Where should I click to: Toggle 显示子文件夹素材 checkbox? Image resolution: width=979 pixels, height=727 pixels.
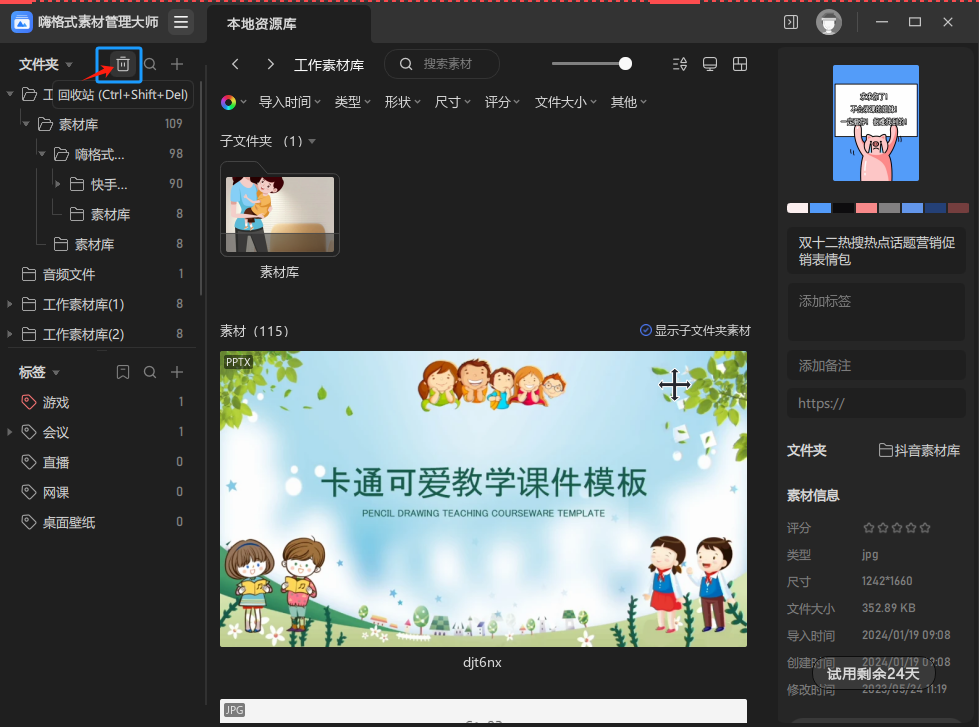point(646,330)
